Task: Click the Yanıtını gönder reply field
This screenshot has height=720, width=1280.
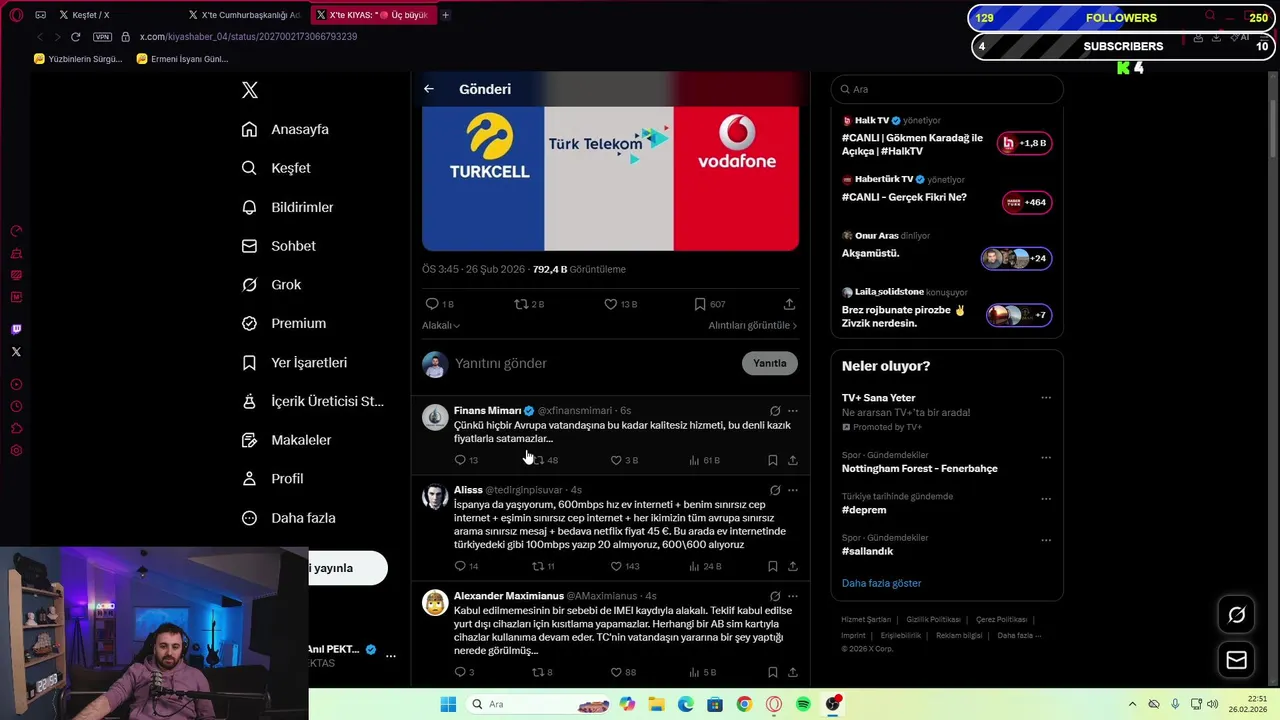Action: 595,363
